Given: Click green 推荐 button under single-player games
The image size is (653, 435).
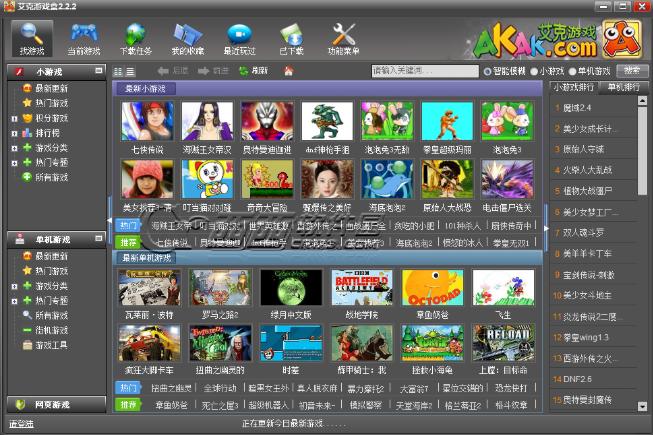Looking at the screenshot, I should point(128,404).
